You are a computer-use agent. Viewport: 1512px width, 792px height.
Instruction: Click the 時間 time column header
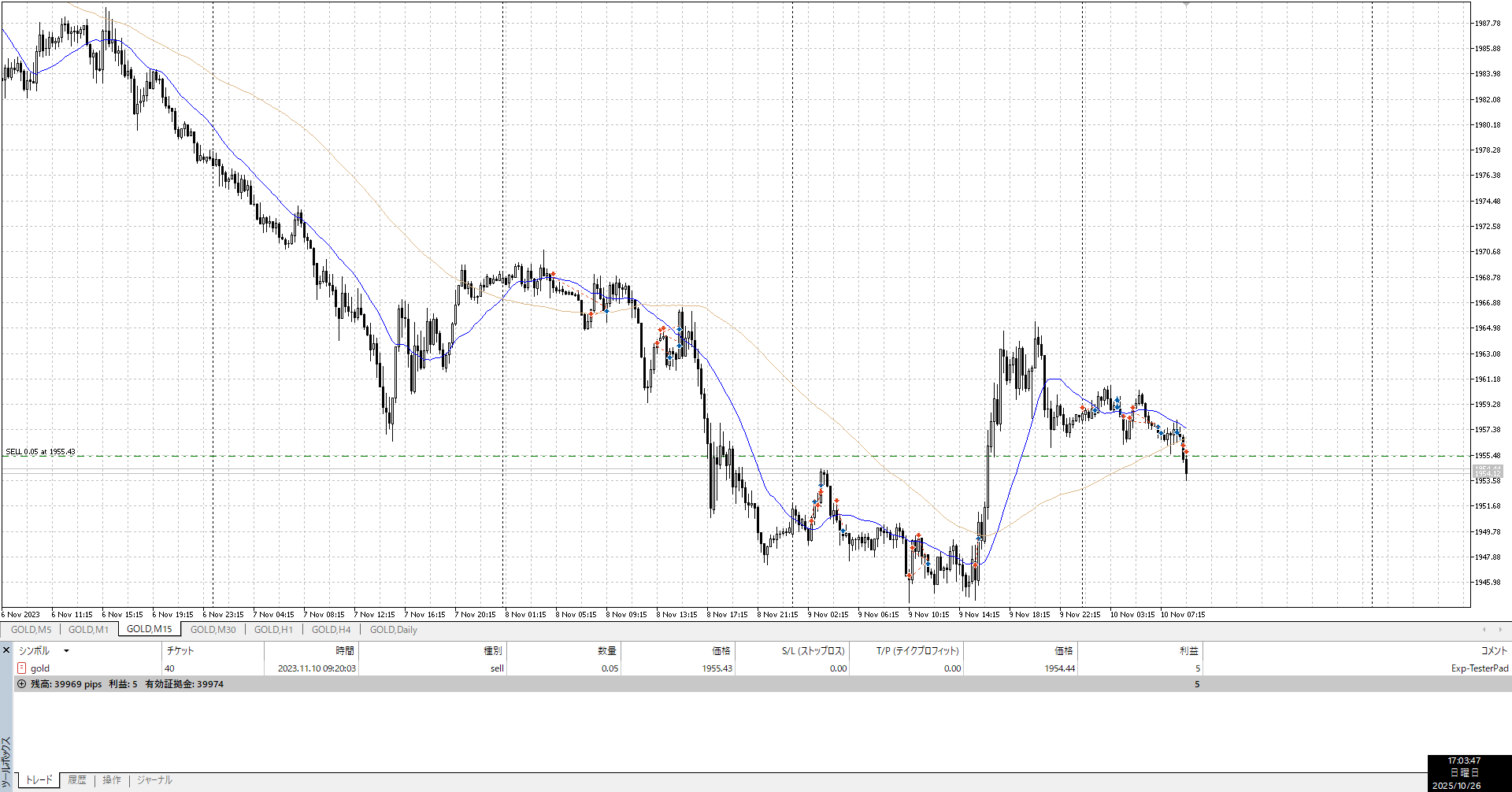pyautogui.click(x=345, y=651)
